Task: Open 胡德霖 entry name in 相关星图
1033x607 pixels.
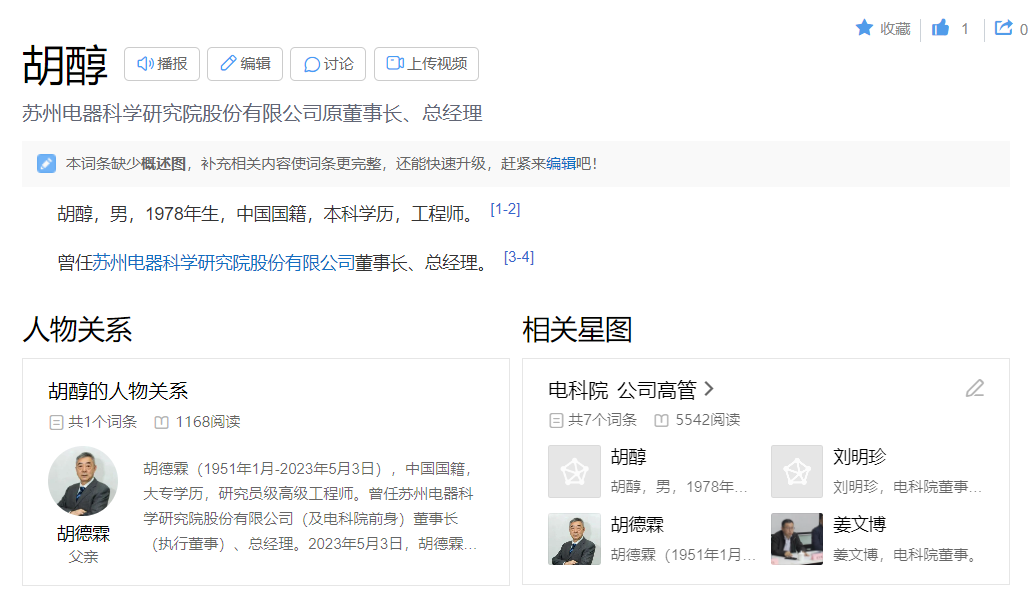Action: [x=637, y=525]
